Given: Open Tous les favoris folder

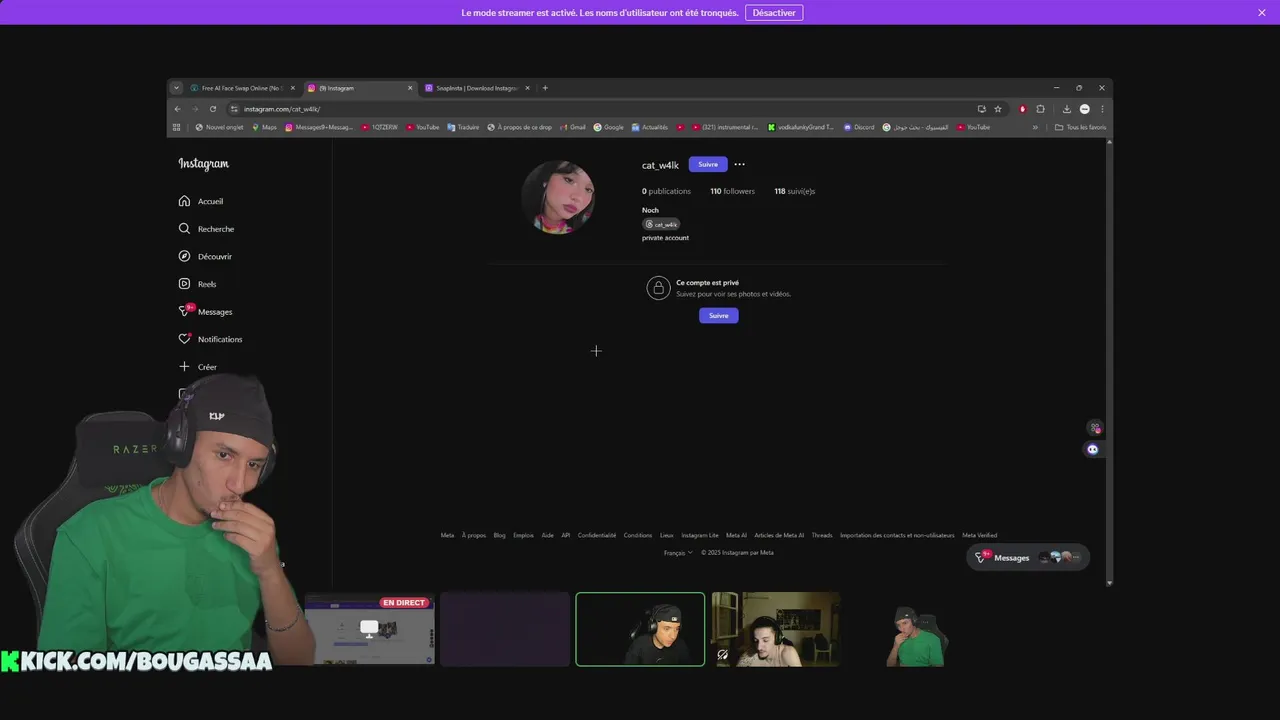Looking at the screenshot, I should click(x=1081, y=127).
